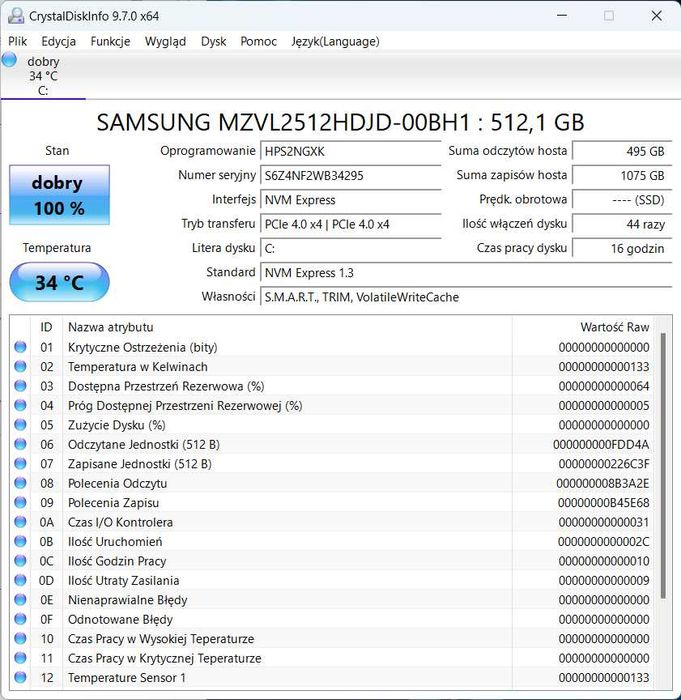Image resolution: width=681 pixels, height=700 pixels.
Task: Click status icon for Temperature Sensor 1 row
Action: [20, 677]
